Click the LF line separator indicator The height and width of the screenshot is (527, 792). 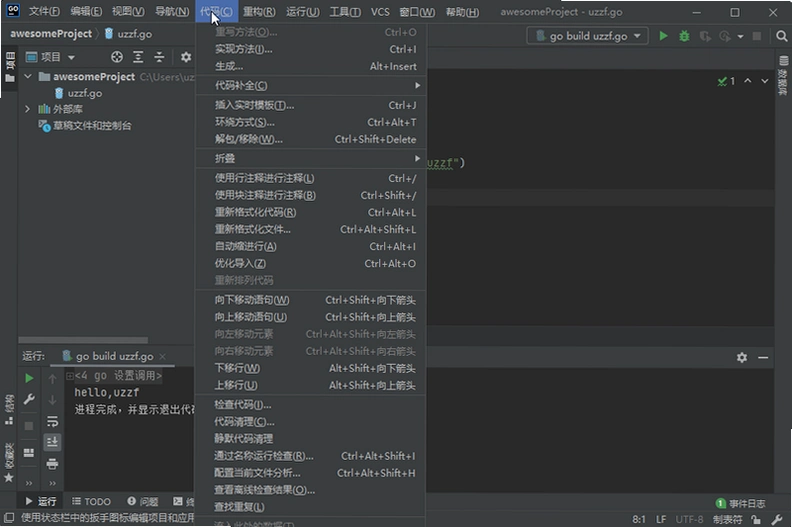661,519
